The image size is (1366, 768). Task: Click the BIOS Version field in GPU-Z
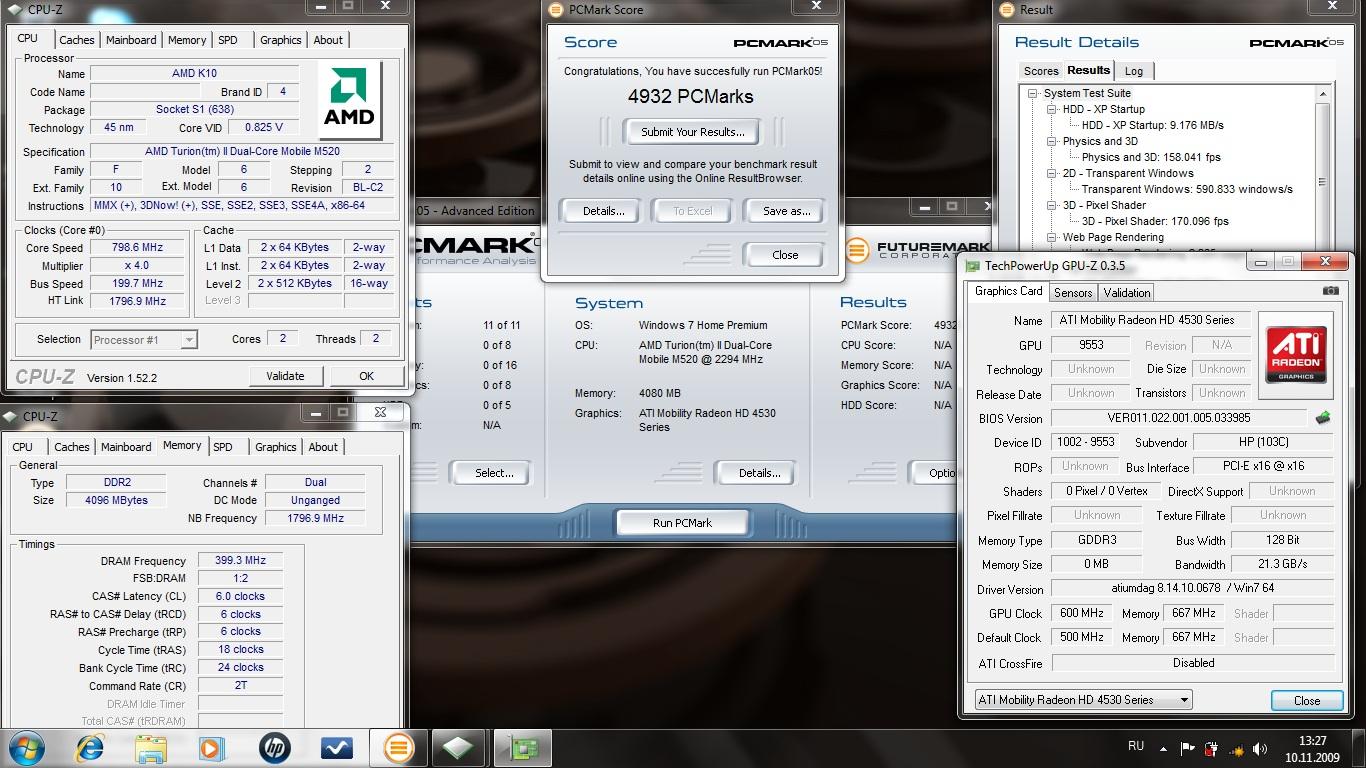pyautogui.click(x=1178, y=419)
